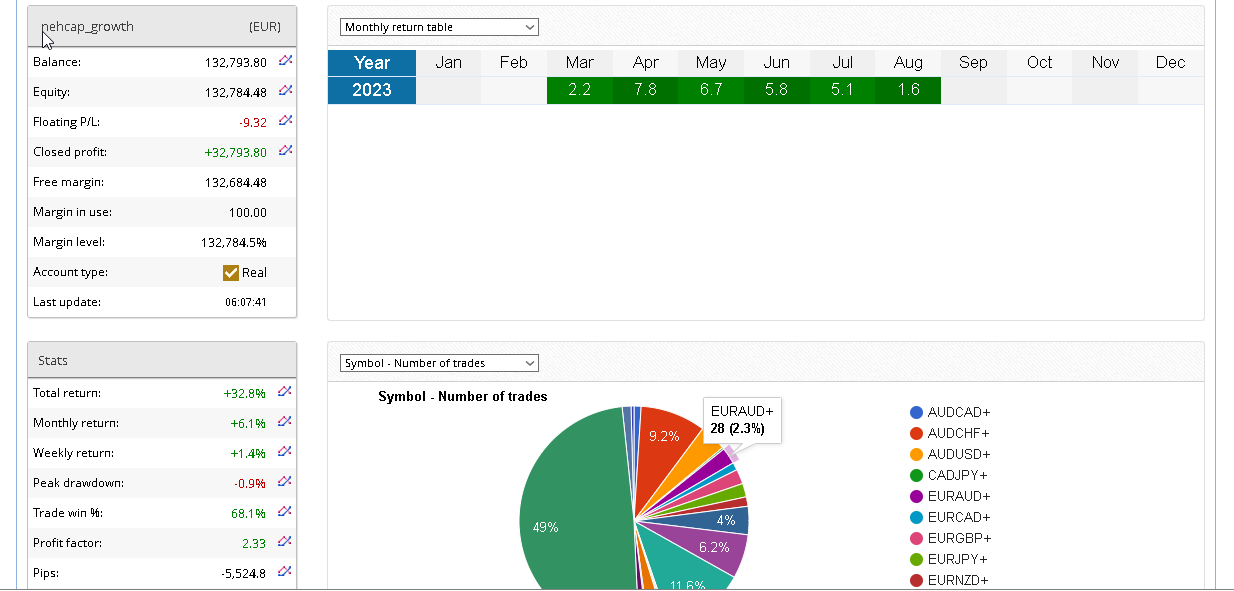Click the Year column header

tap(372, 62)
